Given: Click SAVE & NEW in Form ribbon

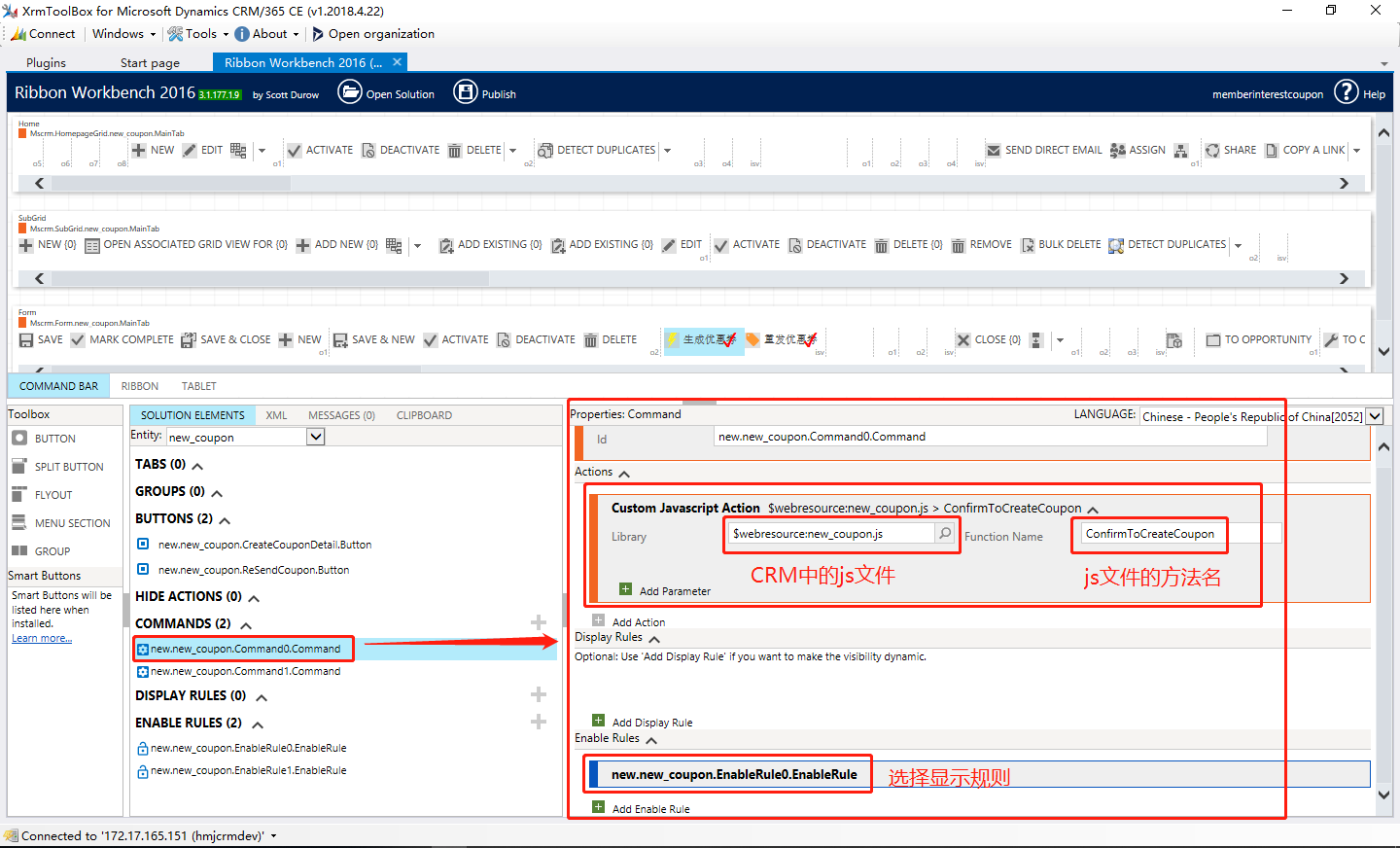Looking at the screenshot, I should pyautogui.click(x=373, y=340).
